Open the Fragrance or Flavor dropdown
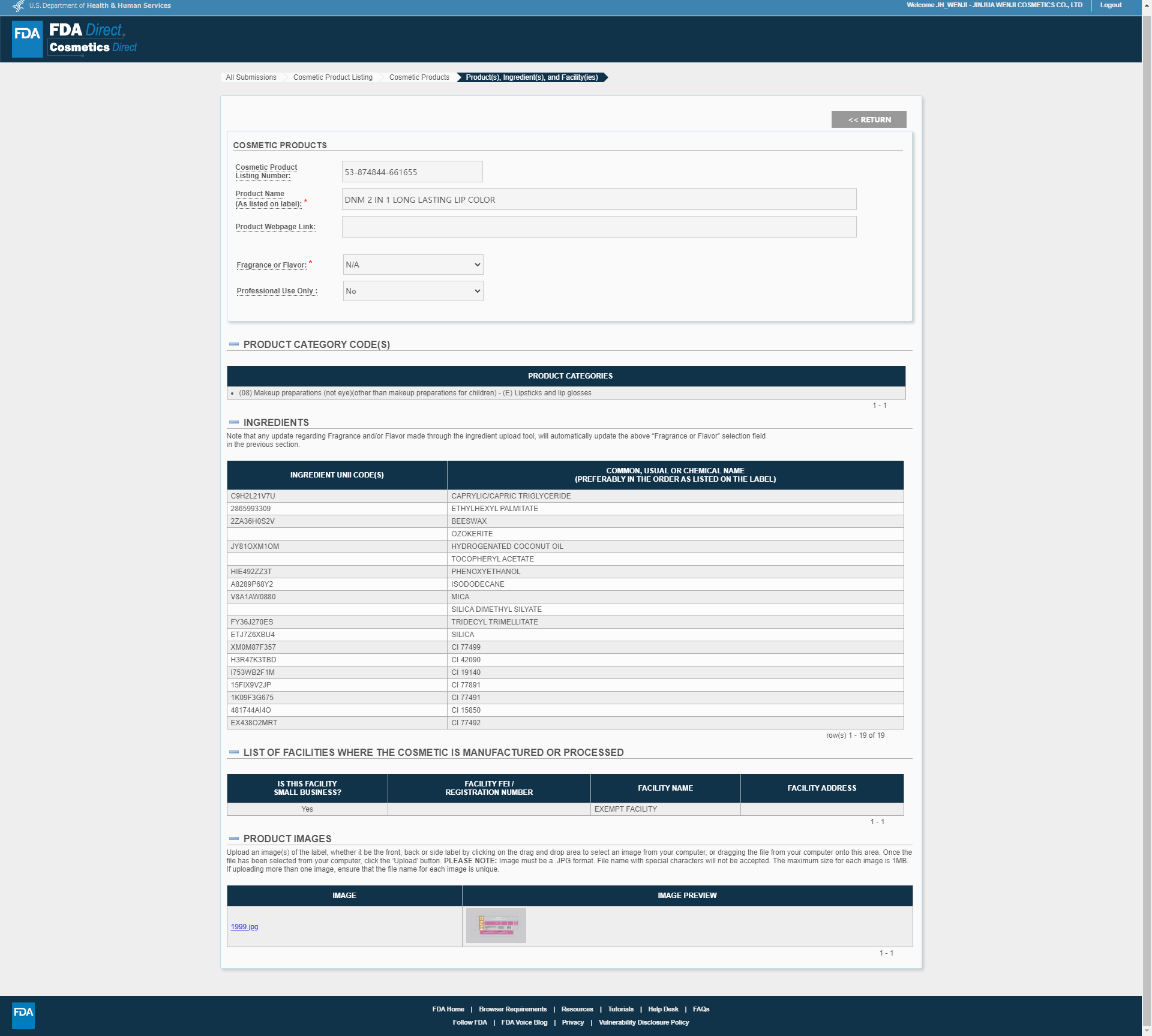This screenshot has height=1036, width=1152. (413, 265)
